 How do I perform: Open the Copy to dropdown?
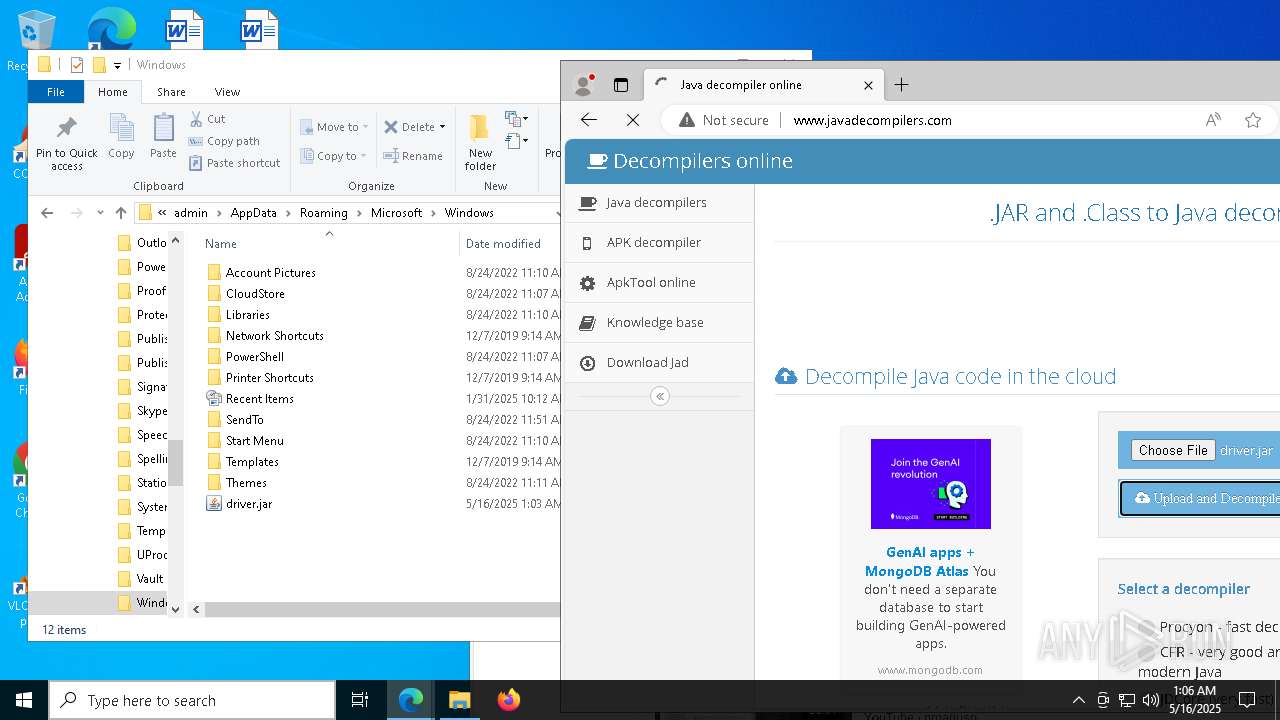(334, 156)
